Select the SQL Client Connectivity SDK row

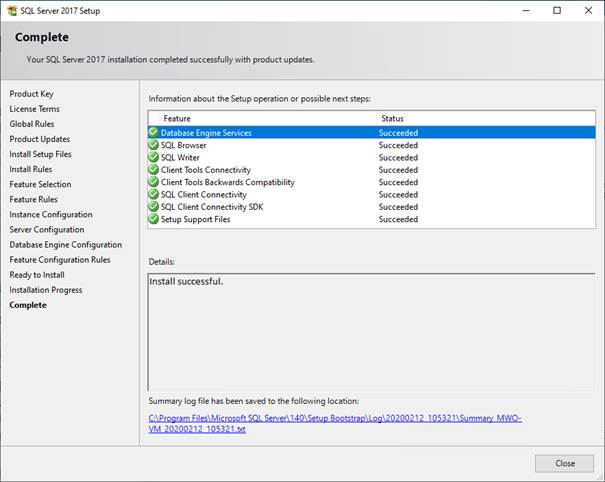[372, 207]
